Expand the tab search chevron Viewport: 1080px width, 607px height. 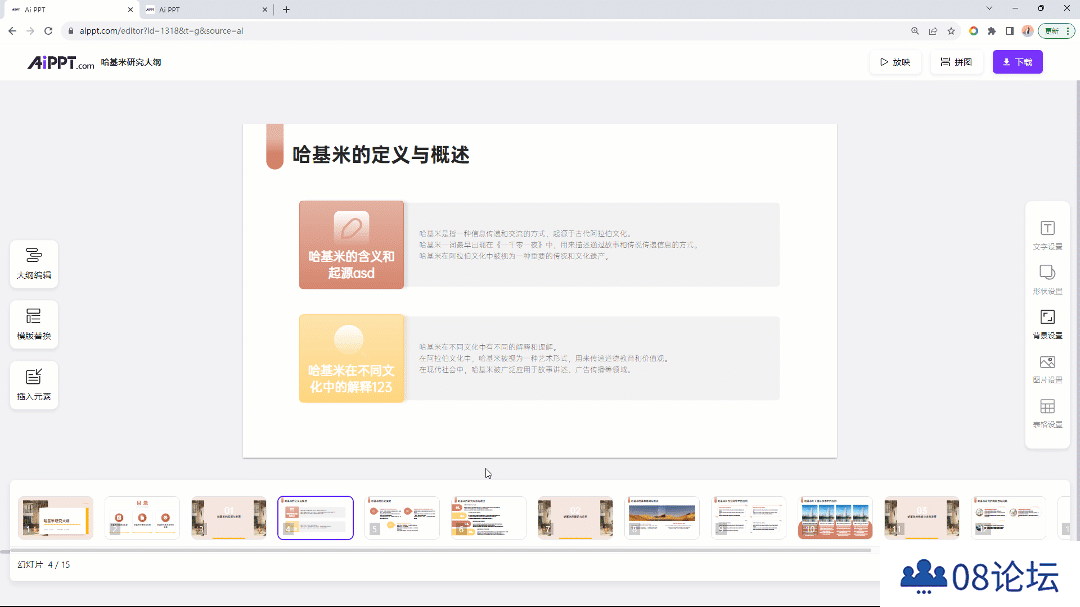(989, 9)
